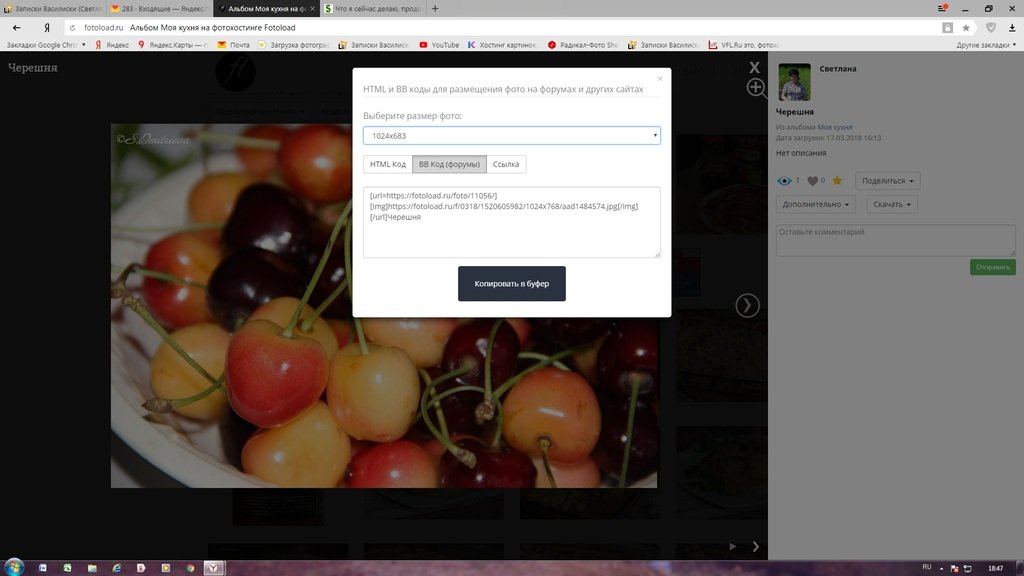Click into the Оставьте комментарий field
The width and height of the screenshot is (1024, 576).
(x=895, y=240)
